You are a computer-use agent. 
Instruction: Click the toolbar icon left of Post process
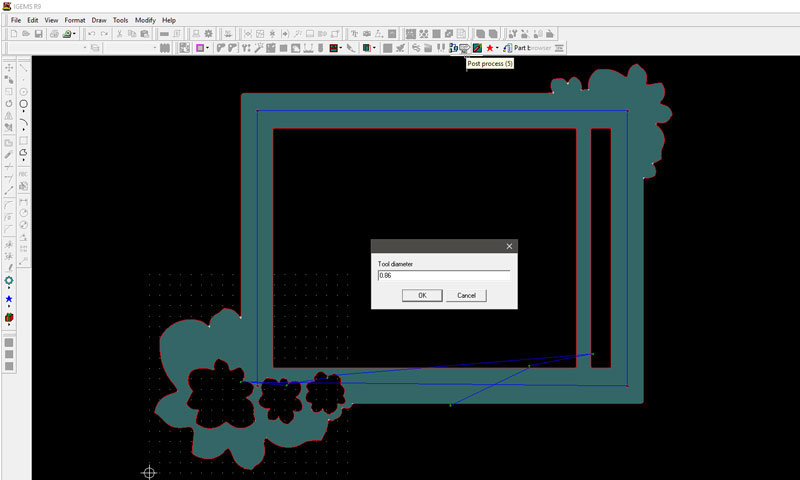[453, 48]
